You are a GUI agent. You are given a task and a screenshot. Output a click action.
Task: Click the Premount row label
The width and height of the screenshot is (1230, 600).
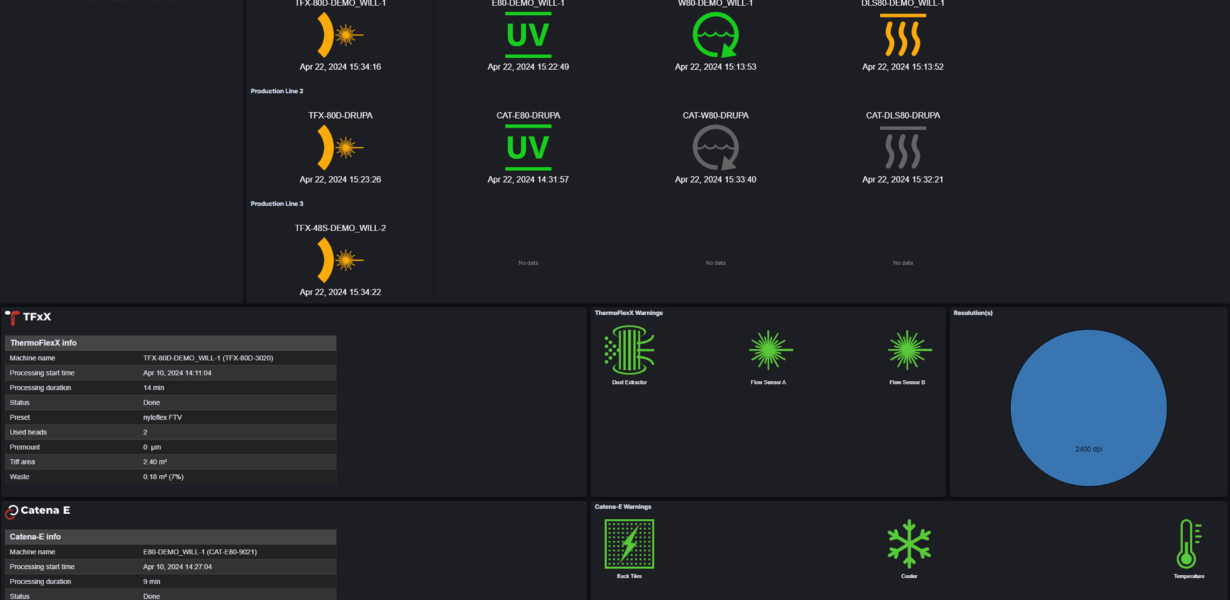point(26,447)
